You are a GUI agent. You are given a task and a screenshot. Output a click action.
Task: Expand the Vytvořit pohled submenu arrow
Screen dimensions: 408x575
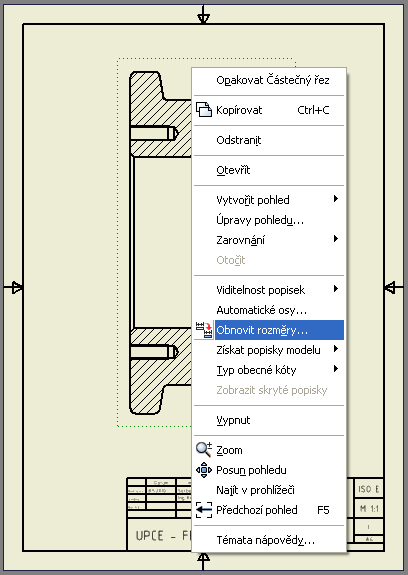click(x=336, y=199)
